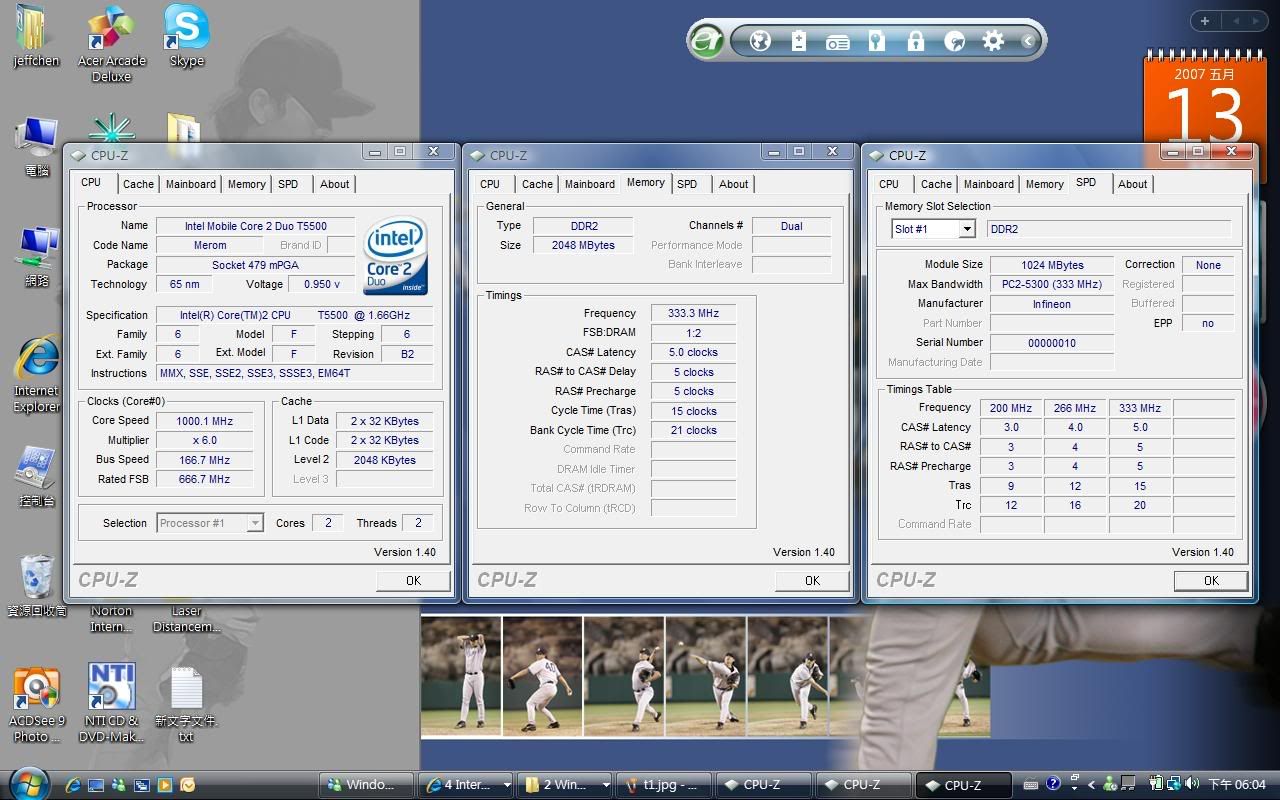The height and width of the screenshot is (800, 1280).
Task: Click OK in the right SPD CPU-Z window
Action: pyautogui.click(x=1211, y=580)
